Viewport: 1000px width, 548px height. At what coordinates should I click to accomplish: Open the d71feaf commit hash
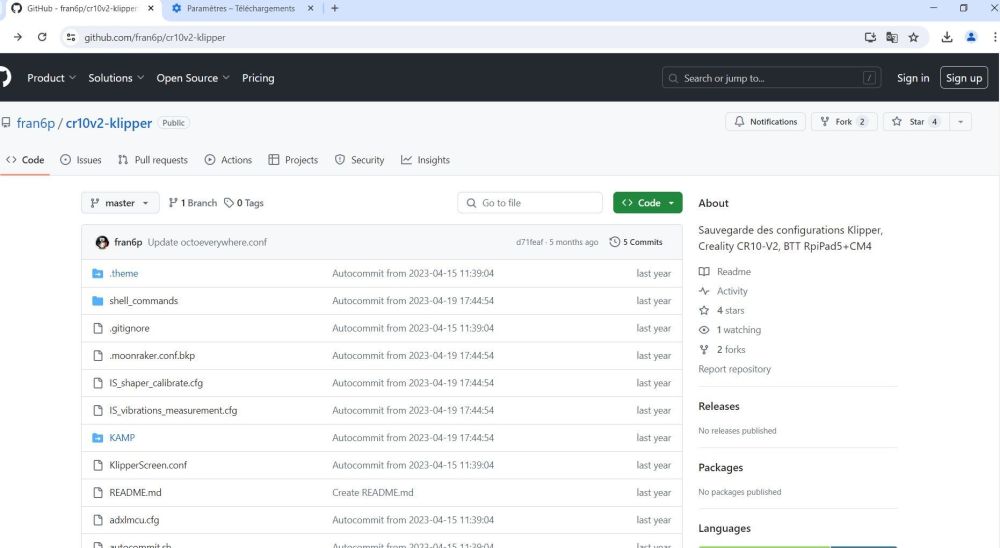tap(529, 242)
